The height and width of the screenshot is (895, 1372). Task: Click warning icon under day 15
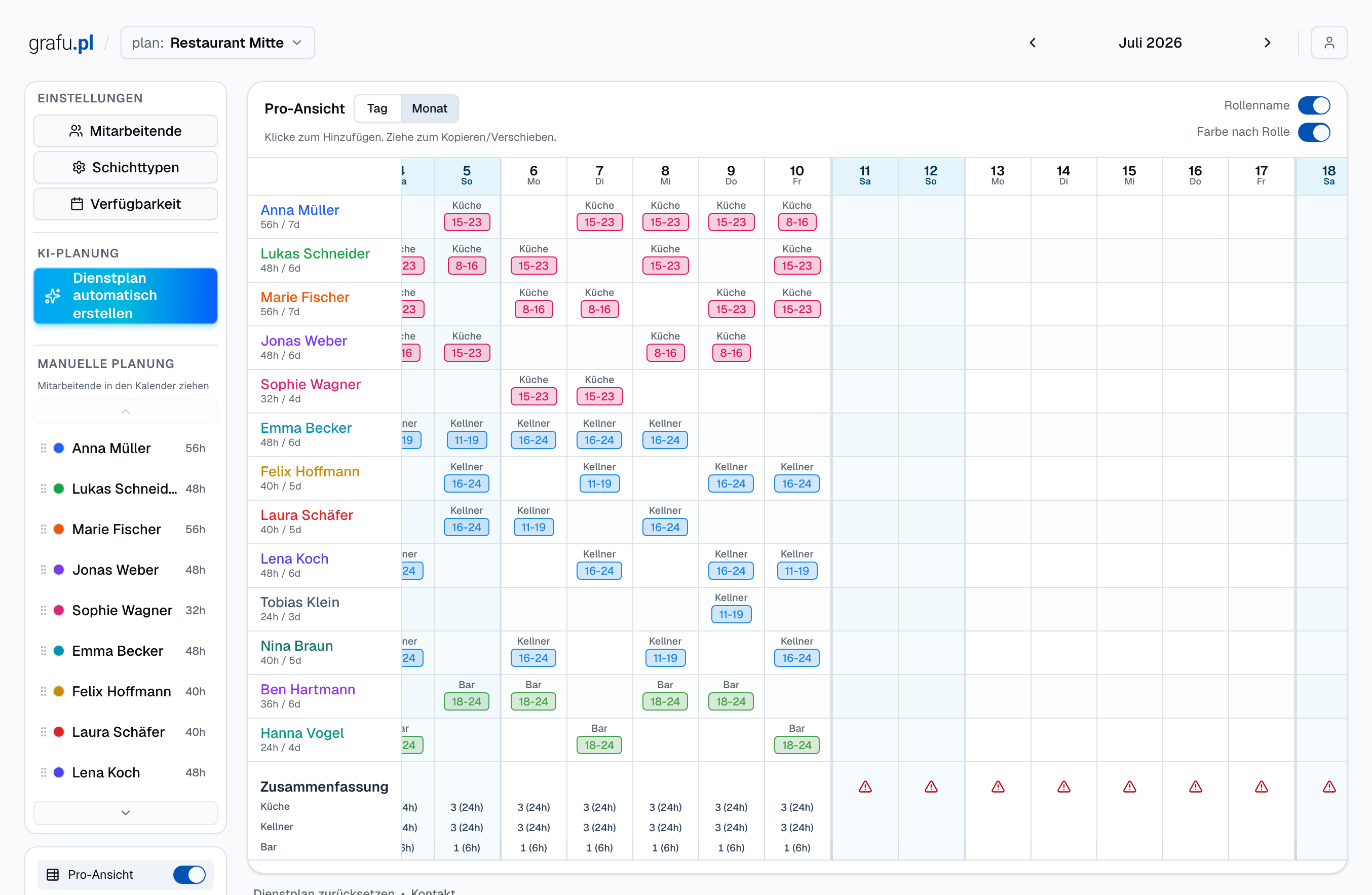pyautogui.click(x=1129, y=787)
